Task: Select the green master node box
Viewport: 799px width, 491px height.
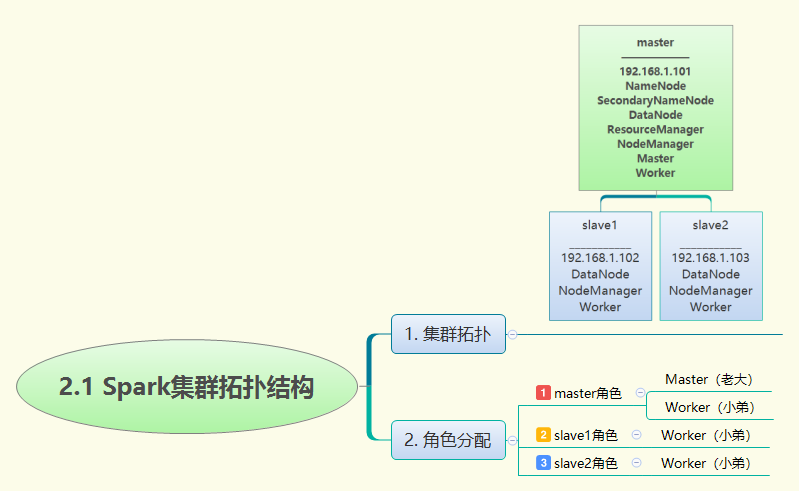Action: [x=656, y=108]
